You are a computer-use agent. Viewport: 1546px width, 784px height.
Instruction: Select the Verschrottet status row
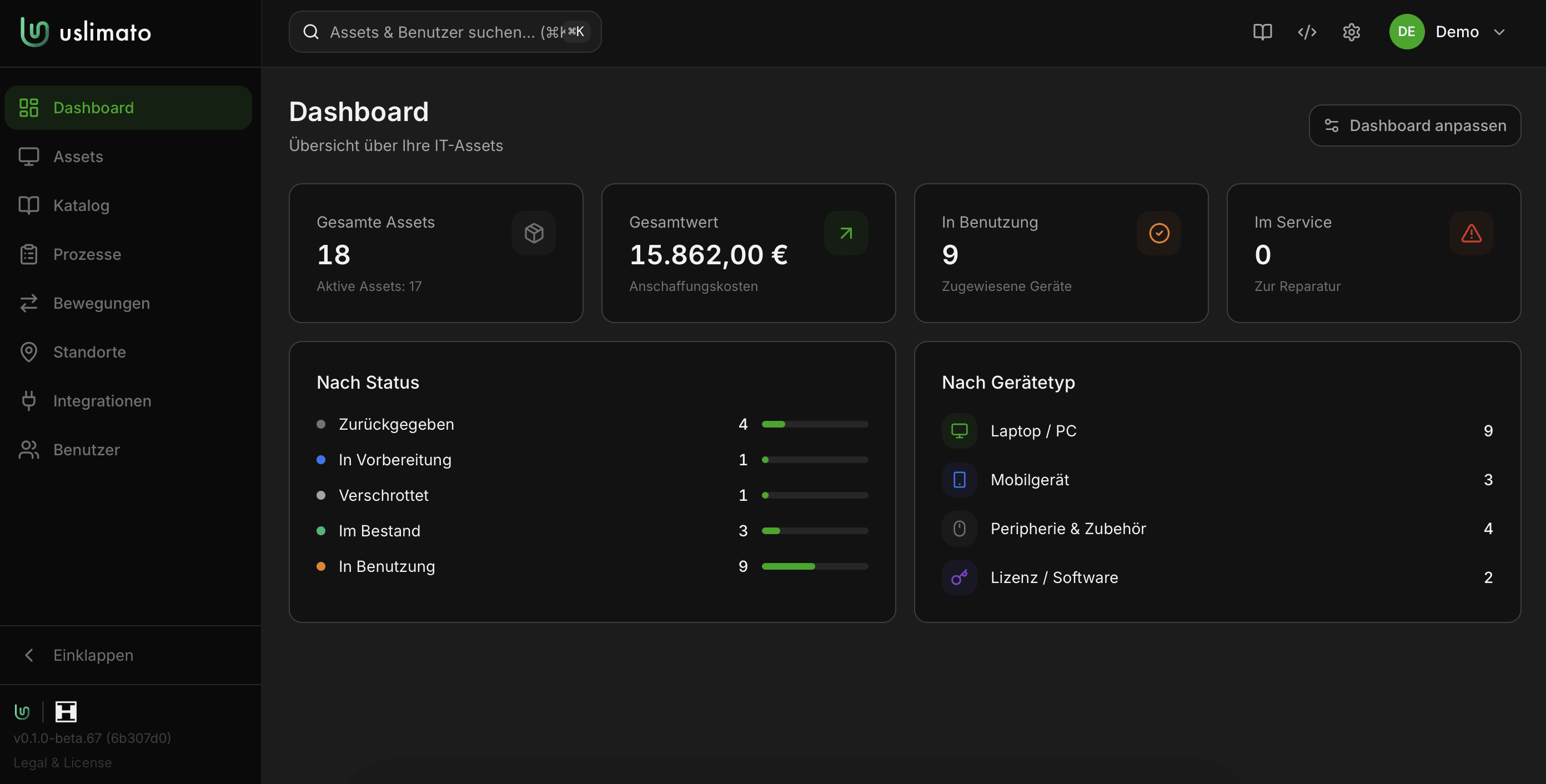593,495
